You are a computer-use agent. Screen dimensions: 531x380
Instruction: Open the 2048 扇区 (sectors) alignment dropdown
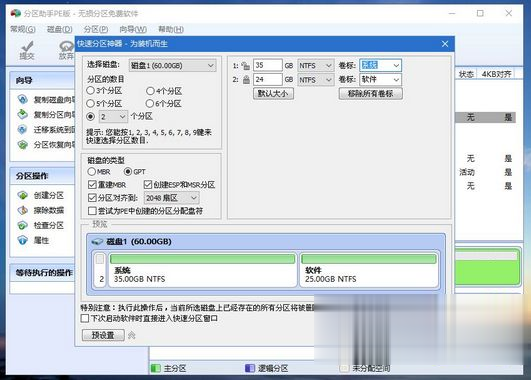coord(172,198)
